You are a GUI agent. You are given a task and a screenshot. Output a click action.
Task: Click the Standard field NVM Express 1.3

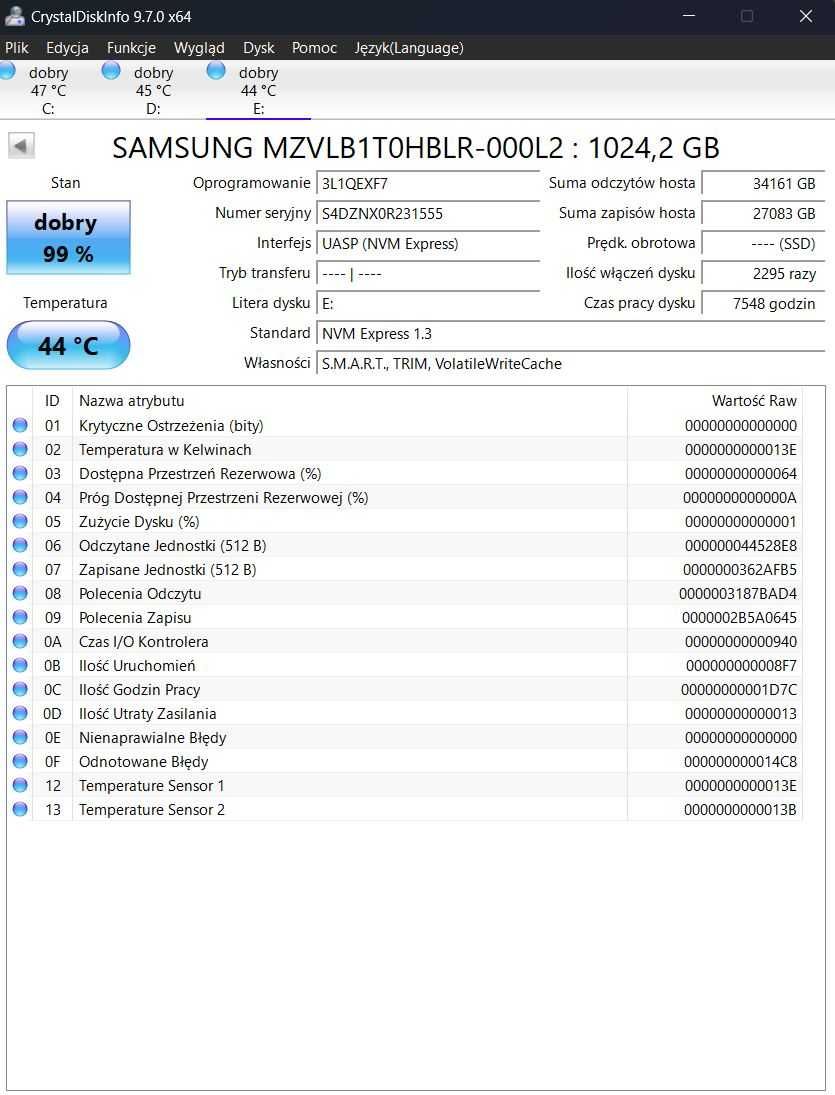570,334
